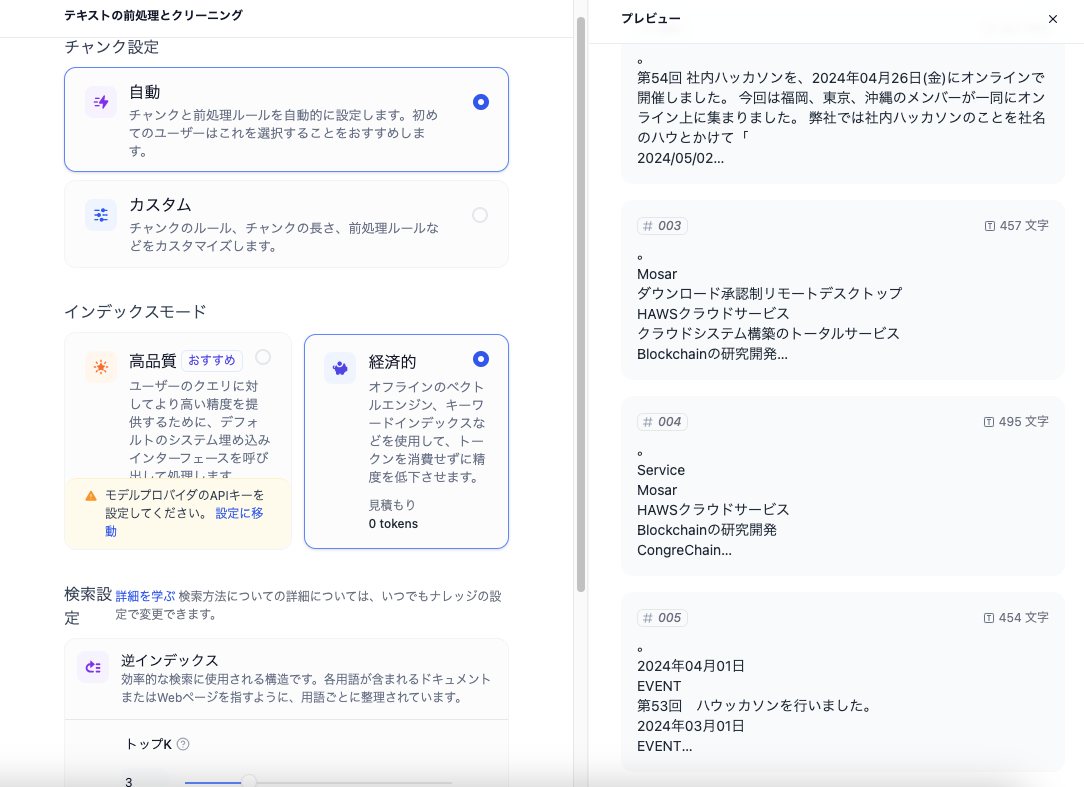Click the sliders icon beside カスタム

point(101,215)
